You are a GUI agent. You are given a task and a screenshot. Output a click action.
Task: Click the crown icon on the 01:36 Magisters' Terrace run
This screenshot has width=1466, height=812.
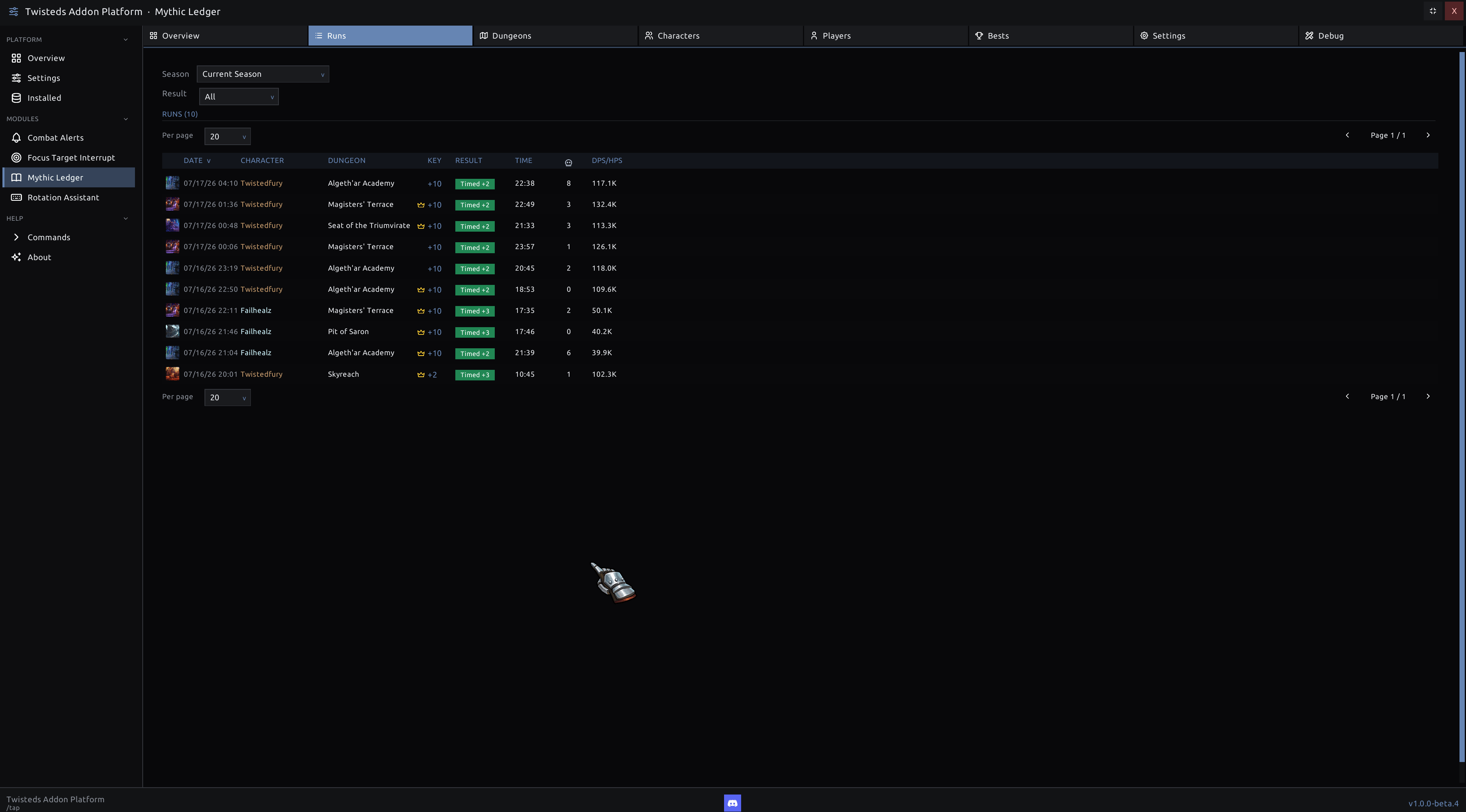click(x=421, y=205)
